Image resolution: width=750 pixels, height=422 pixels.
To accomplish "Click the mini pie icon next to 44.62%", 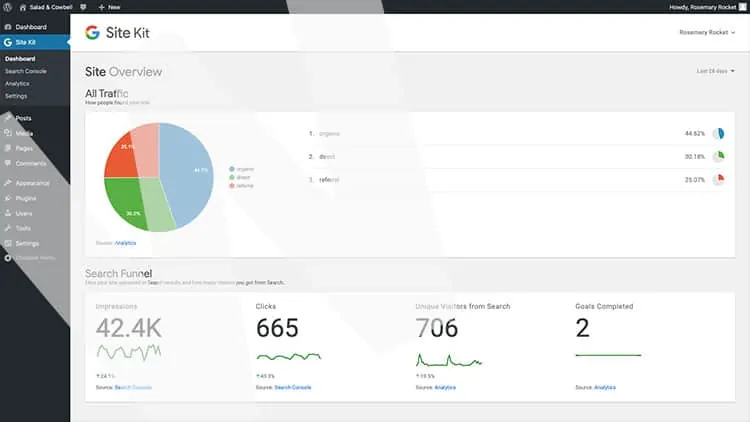I will pos(718,133).
